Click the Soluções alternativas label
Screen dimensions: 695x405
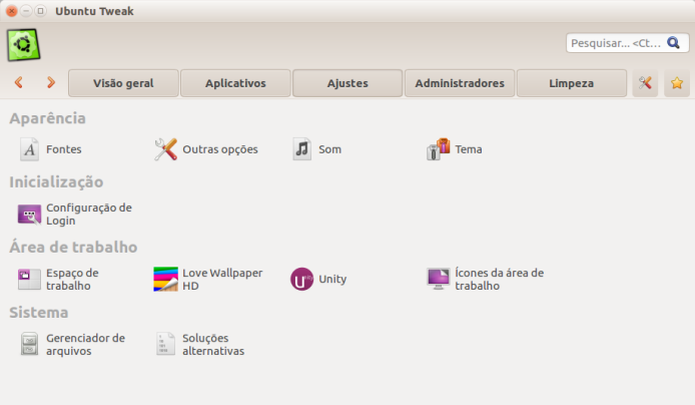tap(213, 344)
